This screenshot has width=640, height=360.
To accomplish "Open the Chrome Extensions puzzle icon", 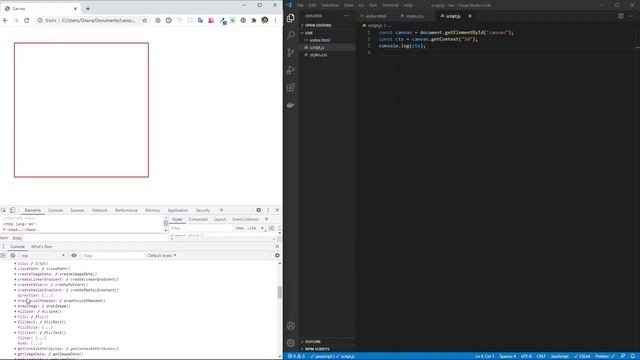I will [254, 20].
